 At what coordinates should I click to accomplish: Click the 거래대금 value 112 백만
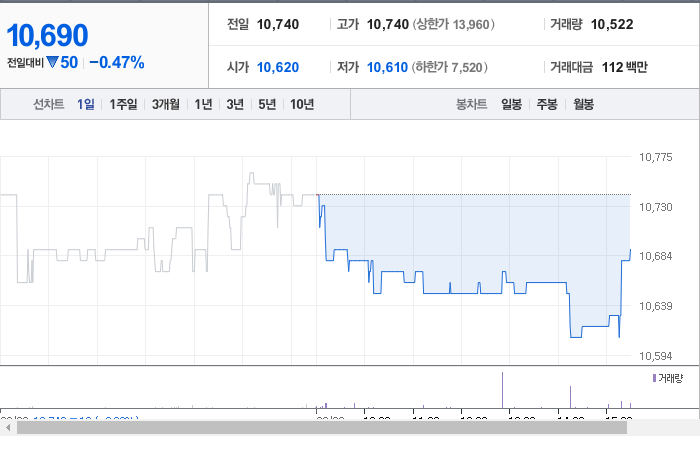click(x=625, y=67)
